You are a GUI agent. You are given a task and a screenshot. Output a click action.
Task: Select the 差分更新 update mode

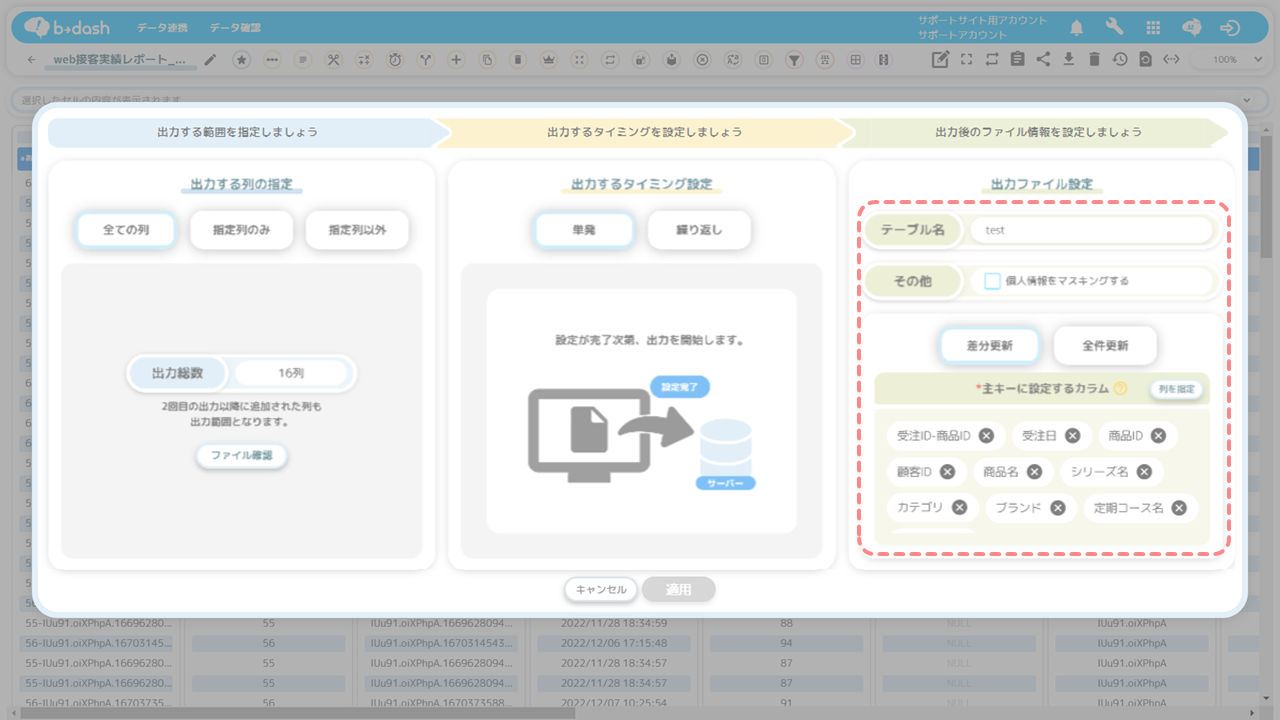(989, 345)
